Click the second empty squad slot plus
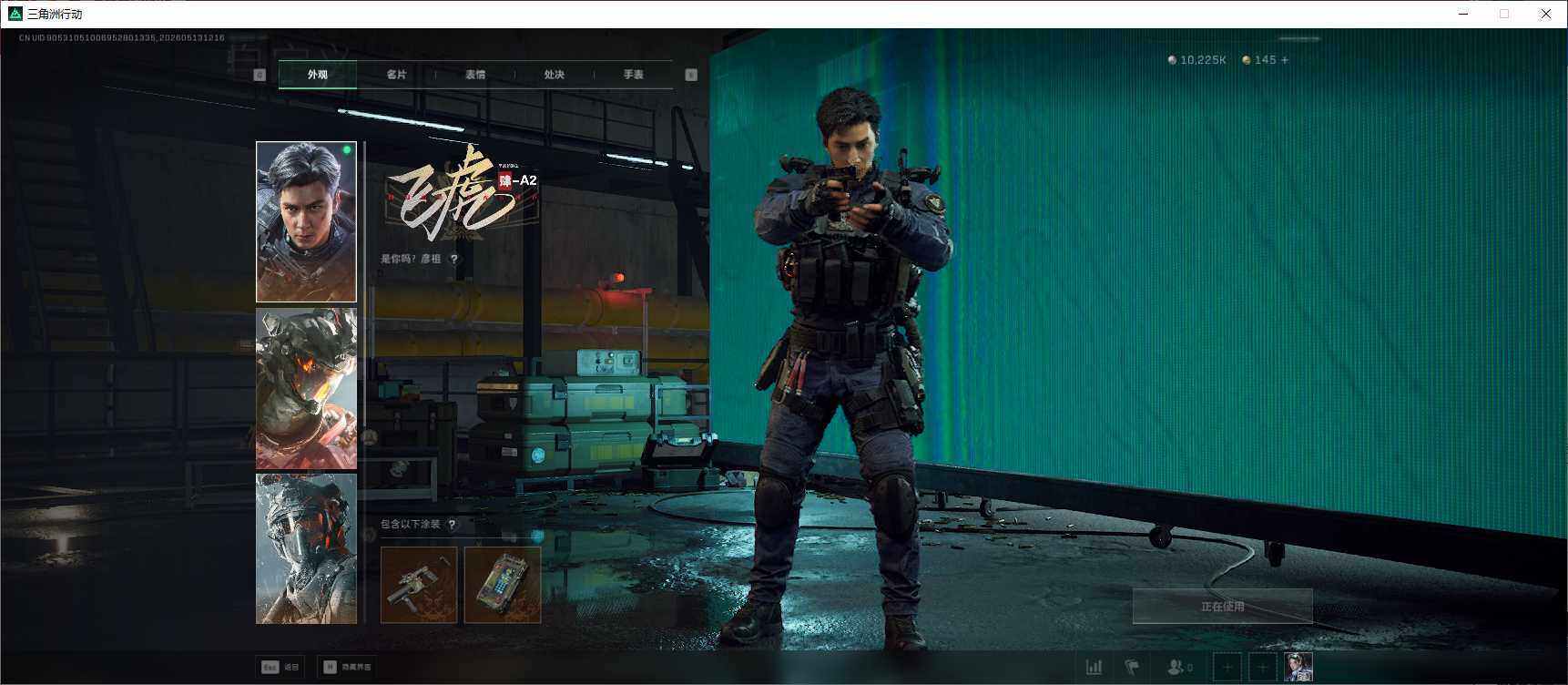Viewport: 1568px width, 685px height. pyautogui.click(x=1263, y=668)
